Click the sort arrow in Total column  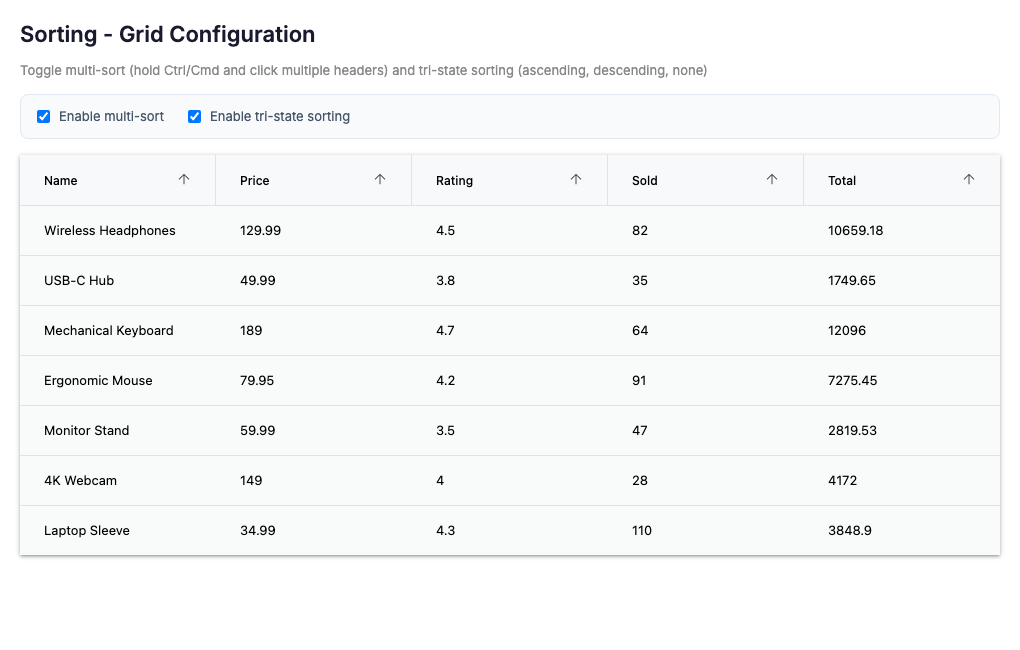(x=968, y=180)
